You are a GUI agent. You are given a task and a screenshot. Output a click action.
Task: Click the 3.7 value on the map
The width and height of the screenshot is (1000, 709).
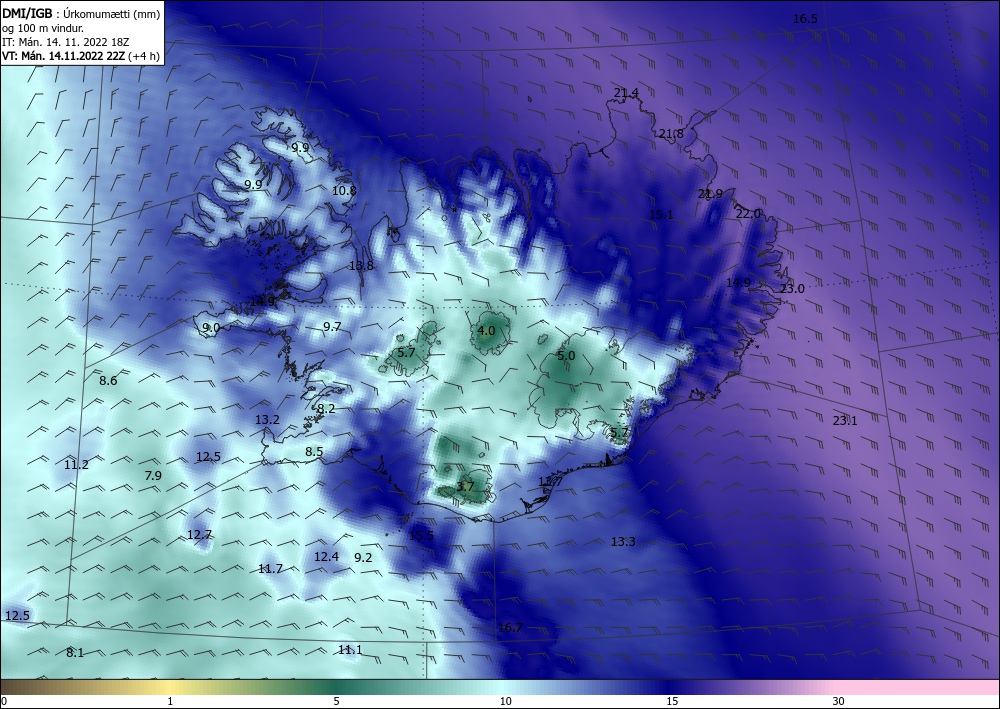pos(465,486)
